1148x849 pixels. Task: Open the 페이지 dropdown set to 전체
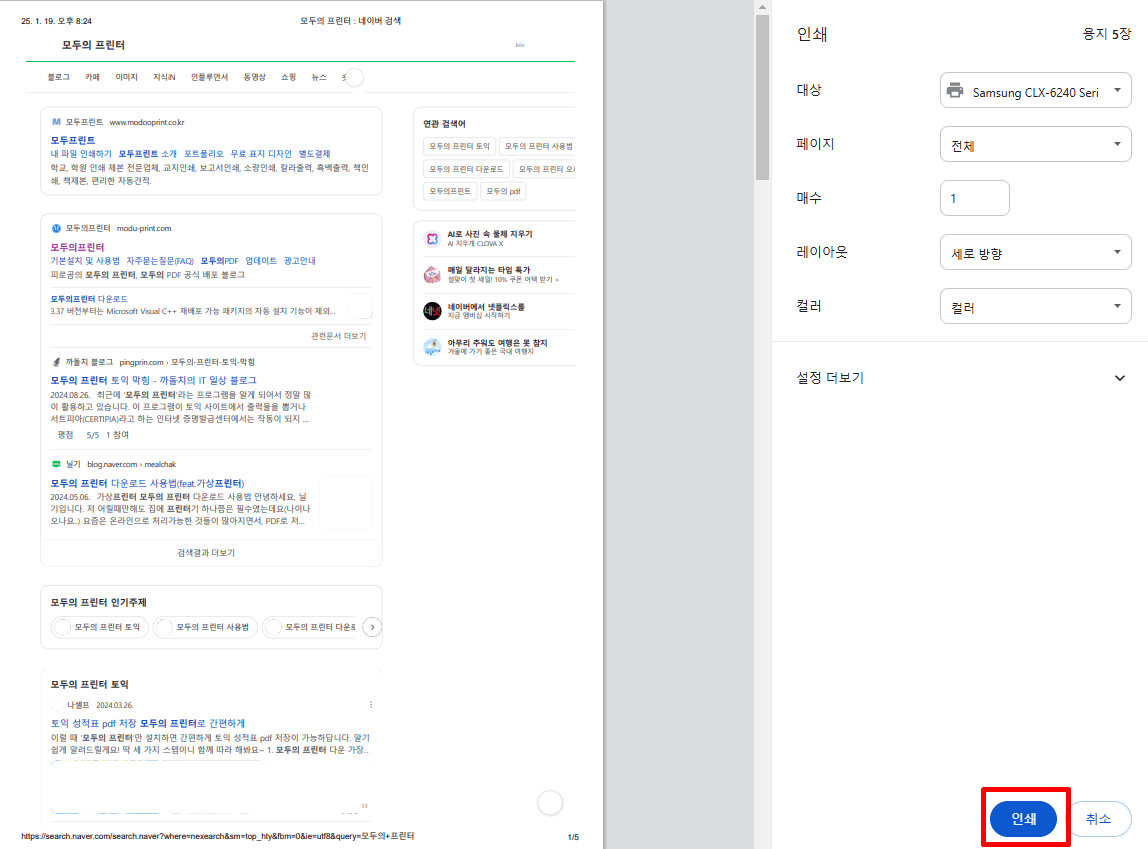click(1035, 144)
